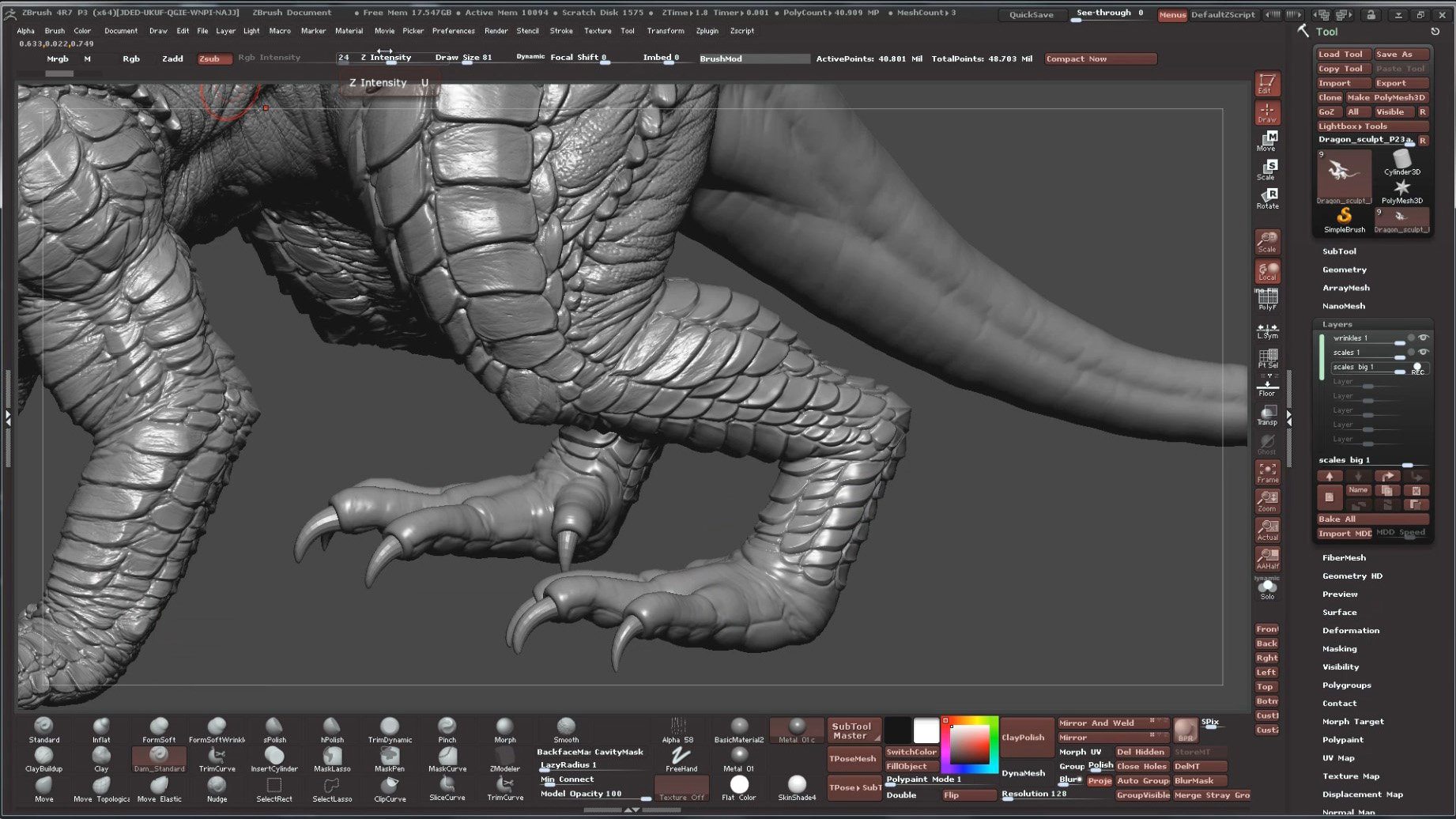
Task: Expand the Deformation section
Action: 1351,631
